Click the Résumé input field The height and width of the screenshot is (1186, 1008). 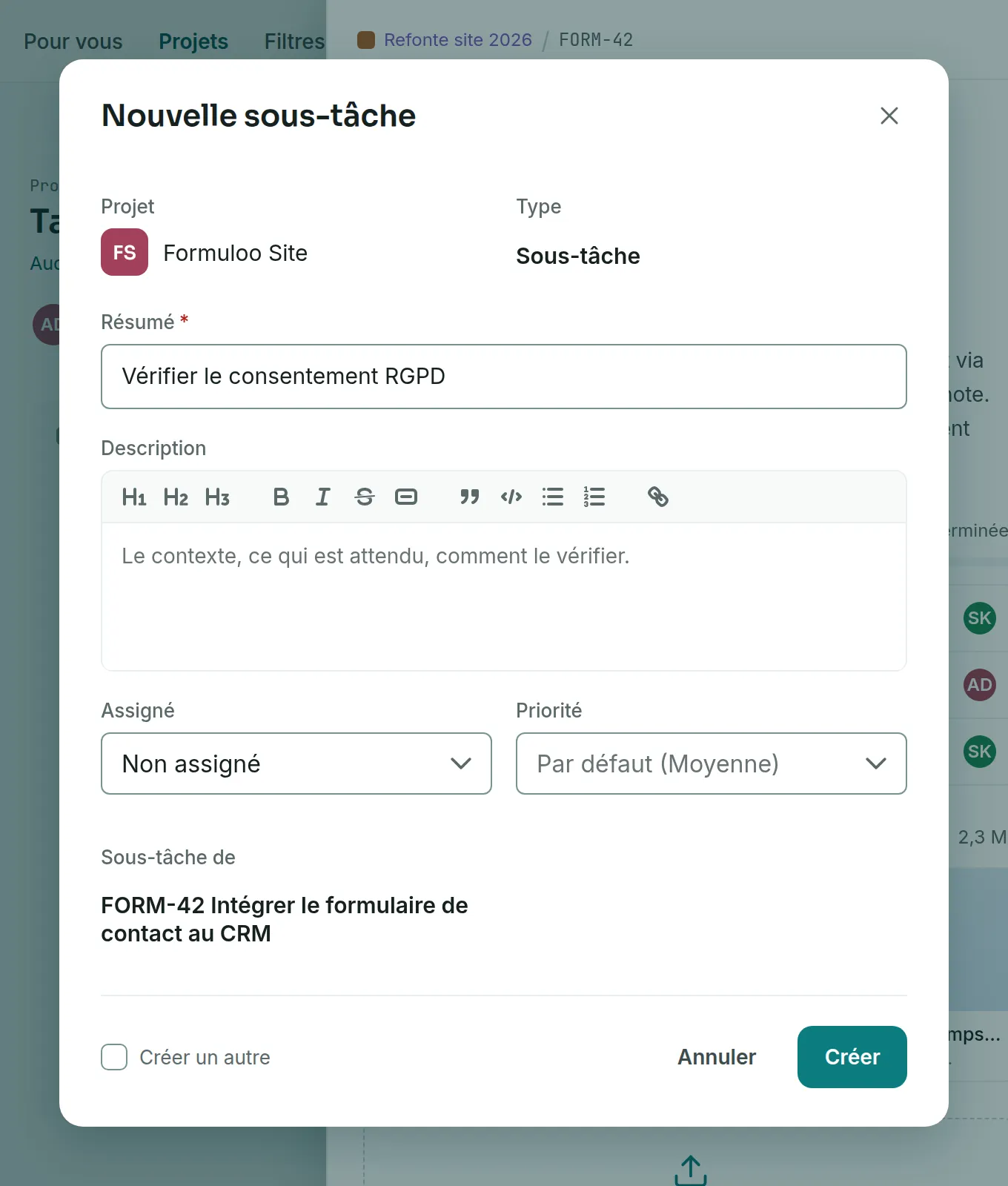[504, 377]
